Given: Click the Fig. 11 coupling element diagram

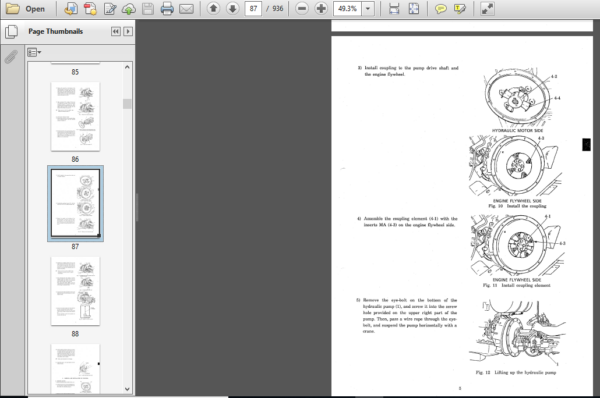Looking at the screenshot, I should 517,245.
